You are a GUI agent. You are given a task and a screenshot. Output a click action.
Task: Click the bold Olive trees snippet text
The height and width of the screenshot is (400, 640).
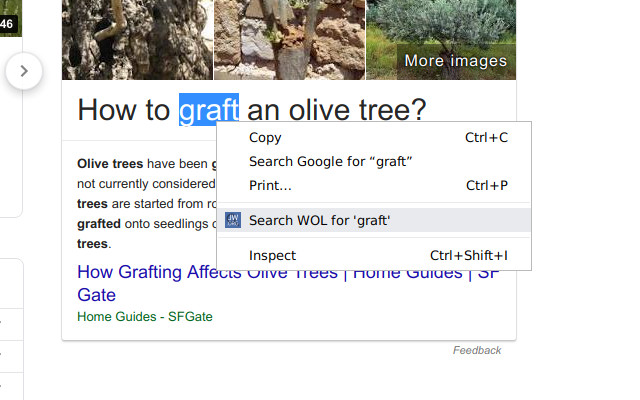pyautogui.click(x=110, y=164)
